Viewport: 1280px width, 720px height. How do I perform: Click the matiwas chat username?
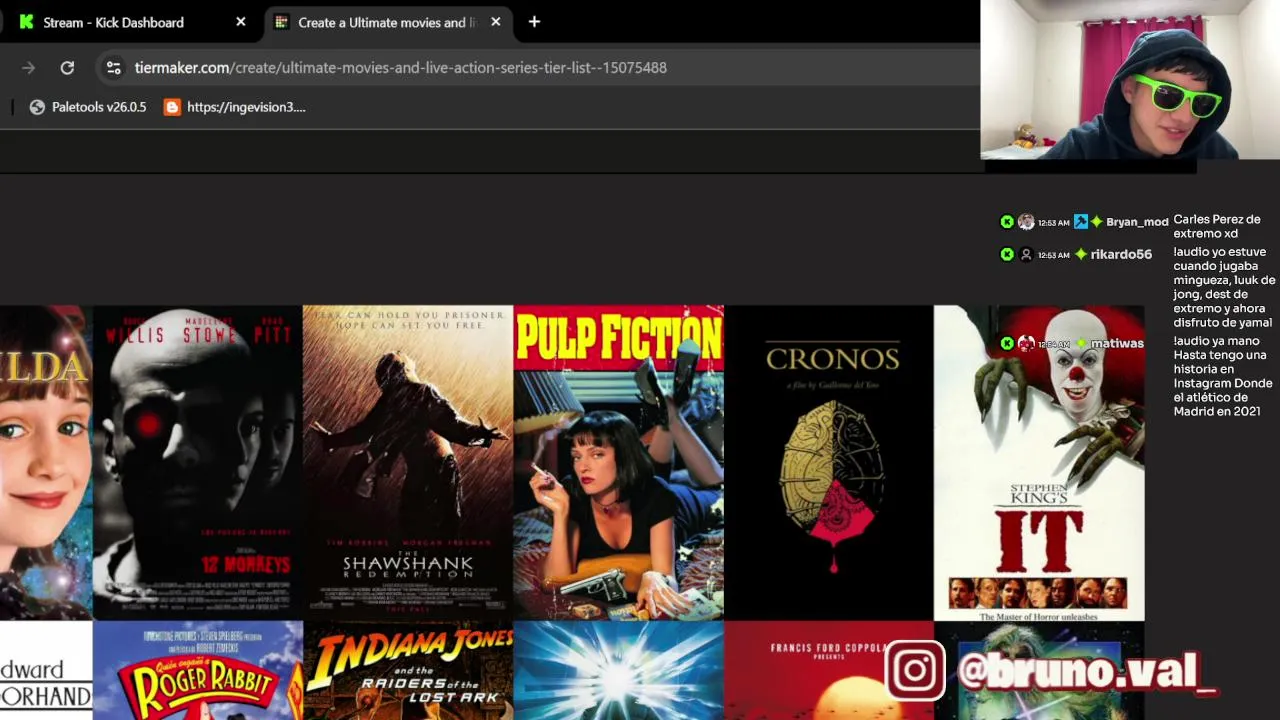pos(1117,344)
